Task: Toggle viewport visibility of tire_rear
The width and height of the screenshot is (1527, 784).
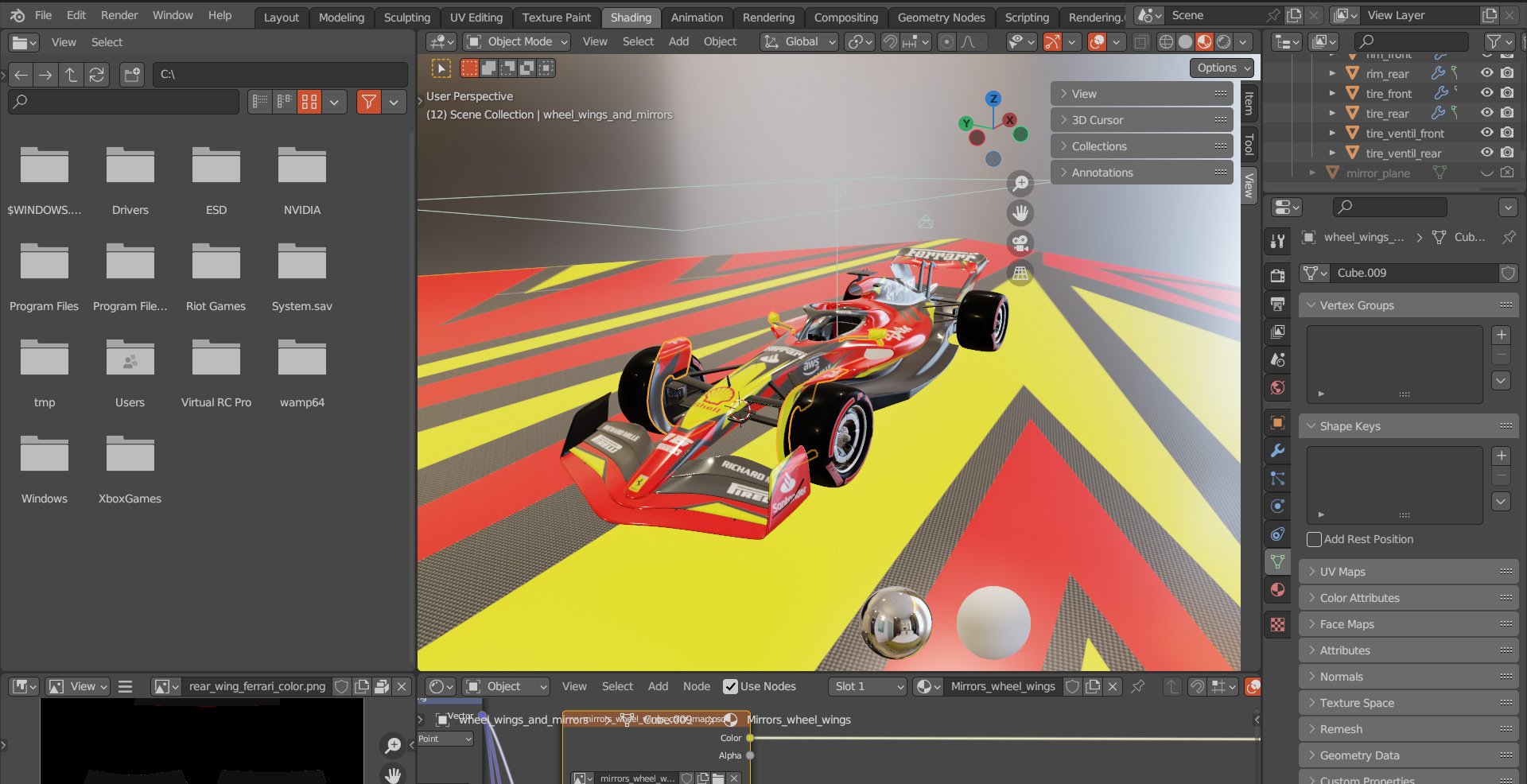Action: [x=1486, y=112]
